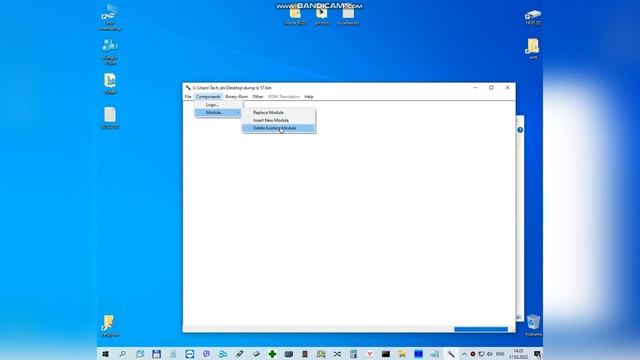This screenshot has width=640, height=360.
Task: Open the notification center icon
Action: click(x=537, y=354)
